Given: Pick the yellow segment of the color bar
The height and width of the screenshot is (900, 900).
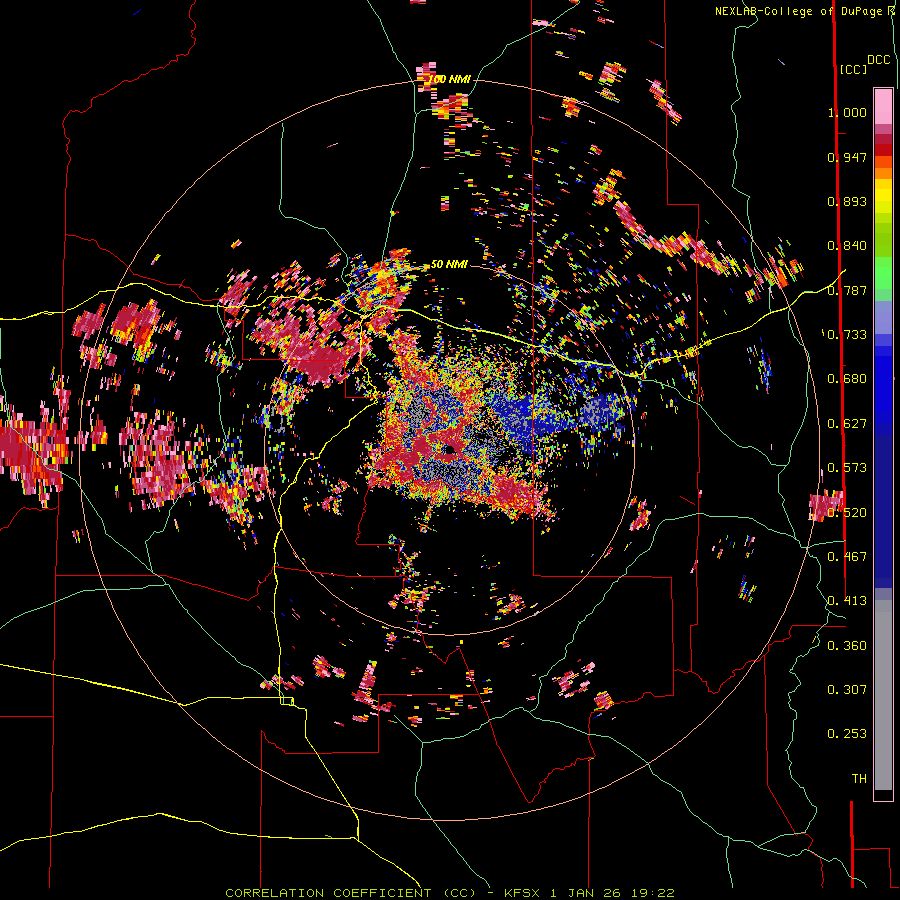Looking at the screenshot, I should [883, 197].
